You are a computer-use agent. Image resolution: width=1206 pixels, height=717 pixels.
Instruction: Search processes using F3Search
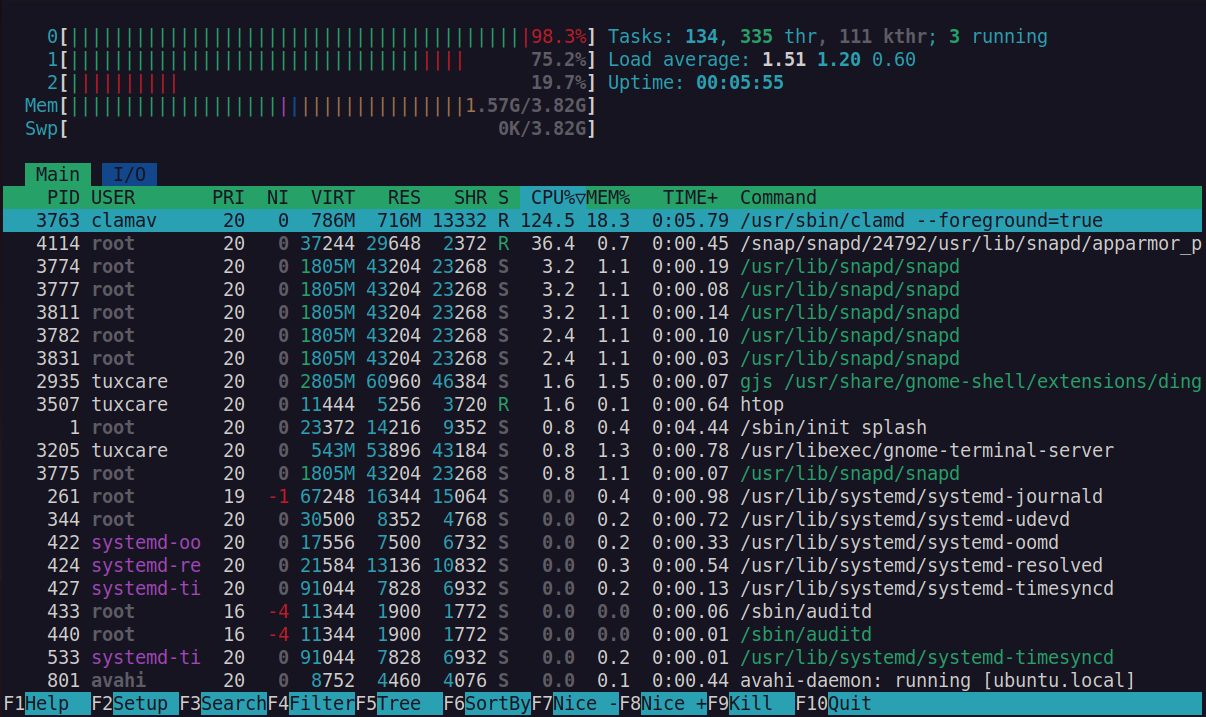(222, 703)
